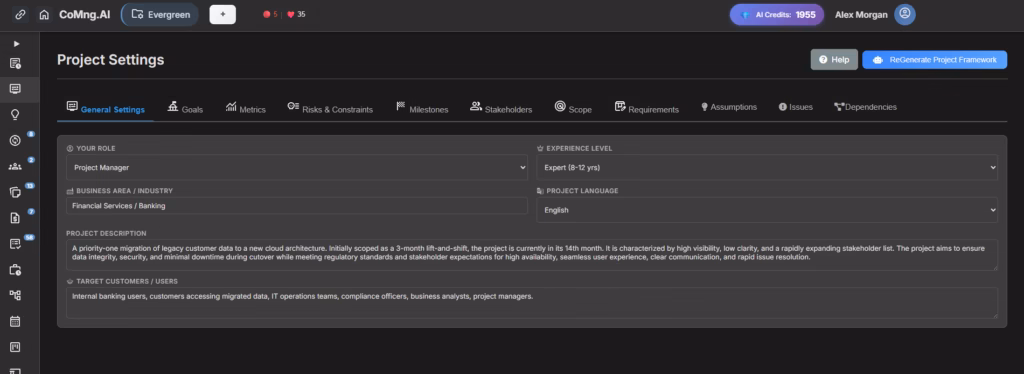Image resolution: width=1024 pixels, height=374 pixels.
Task: Click the Project Settings page heading
Action: [x=110, y=60]
